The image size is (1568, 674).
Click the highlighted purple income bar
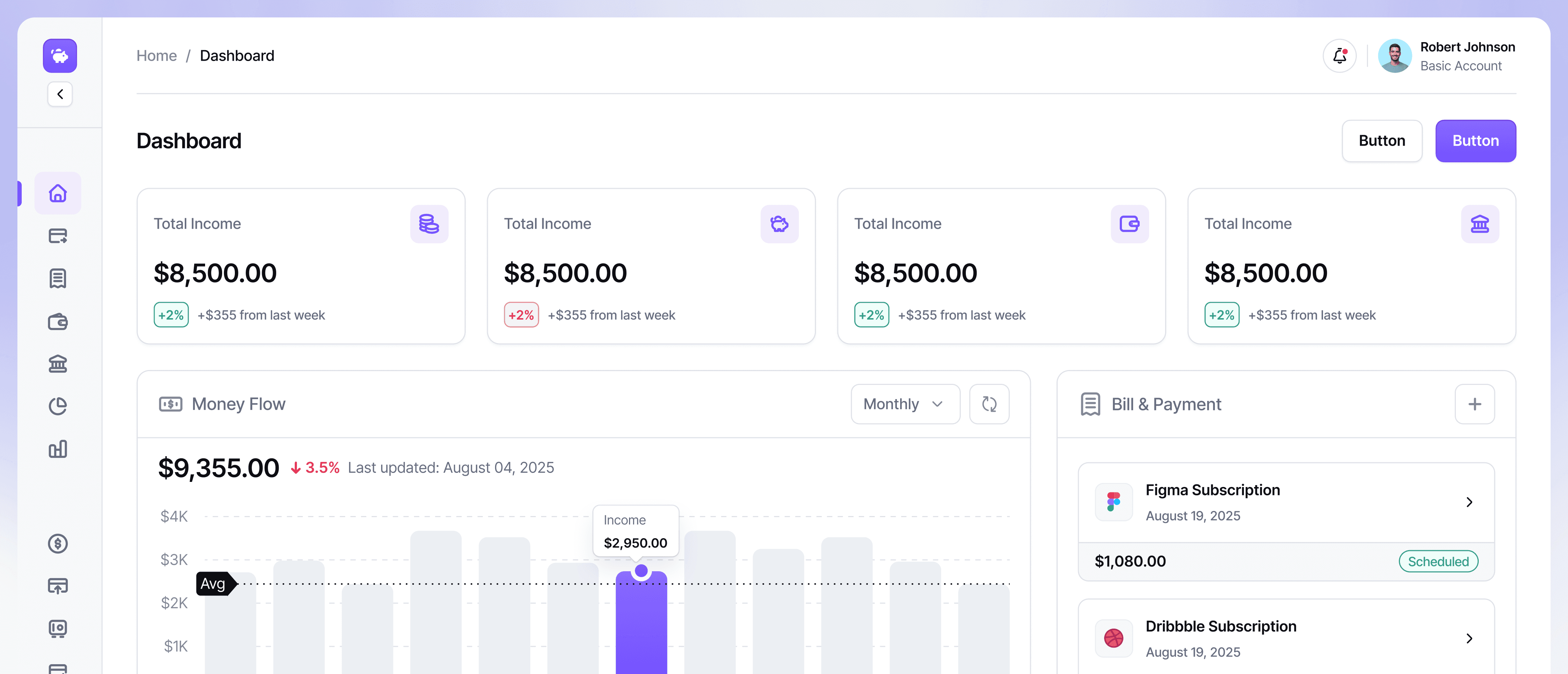click(x=641, y=627)
